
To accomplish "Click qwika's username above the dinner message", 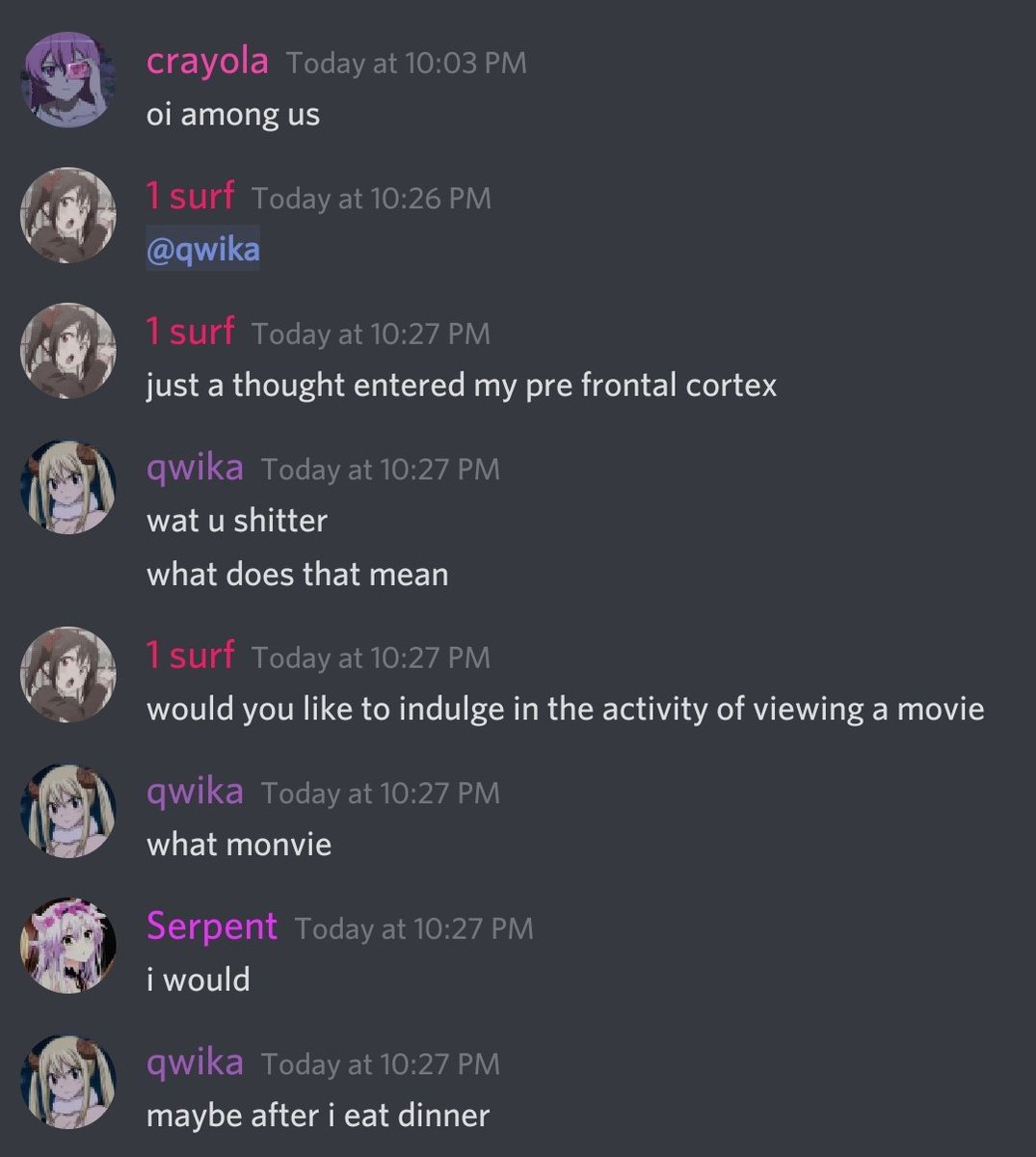I will click(195, 1063).
